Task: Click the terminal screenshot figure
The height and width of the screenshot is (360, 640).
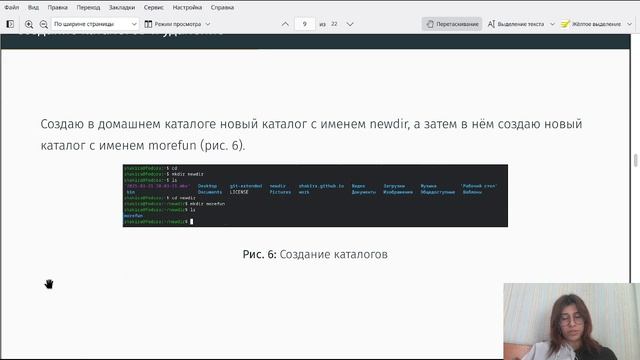Action: coord(315,196)
